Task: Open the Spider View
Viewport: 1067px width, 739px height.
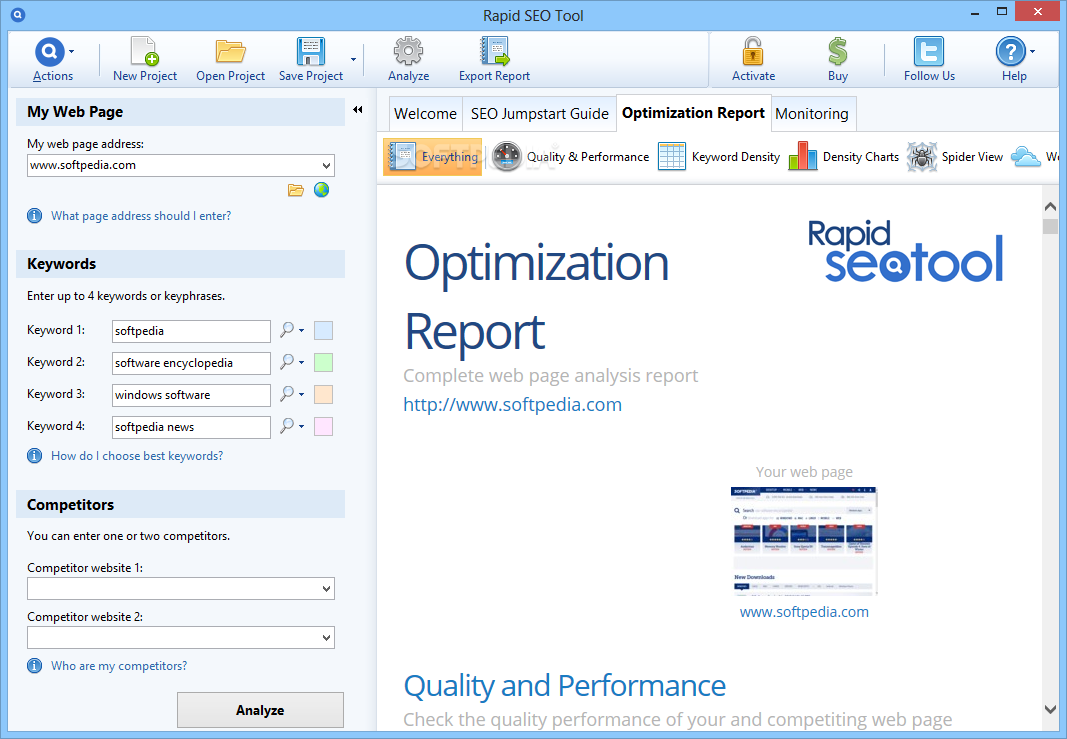Action: (955, 157)
